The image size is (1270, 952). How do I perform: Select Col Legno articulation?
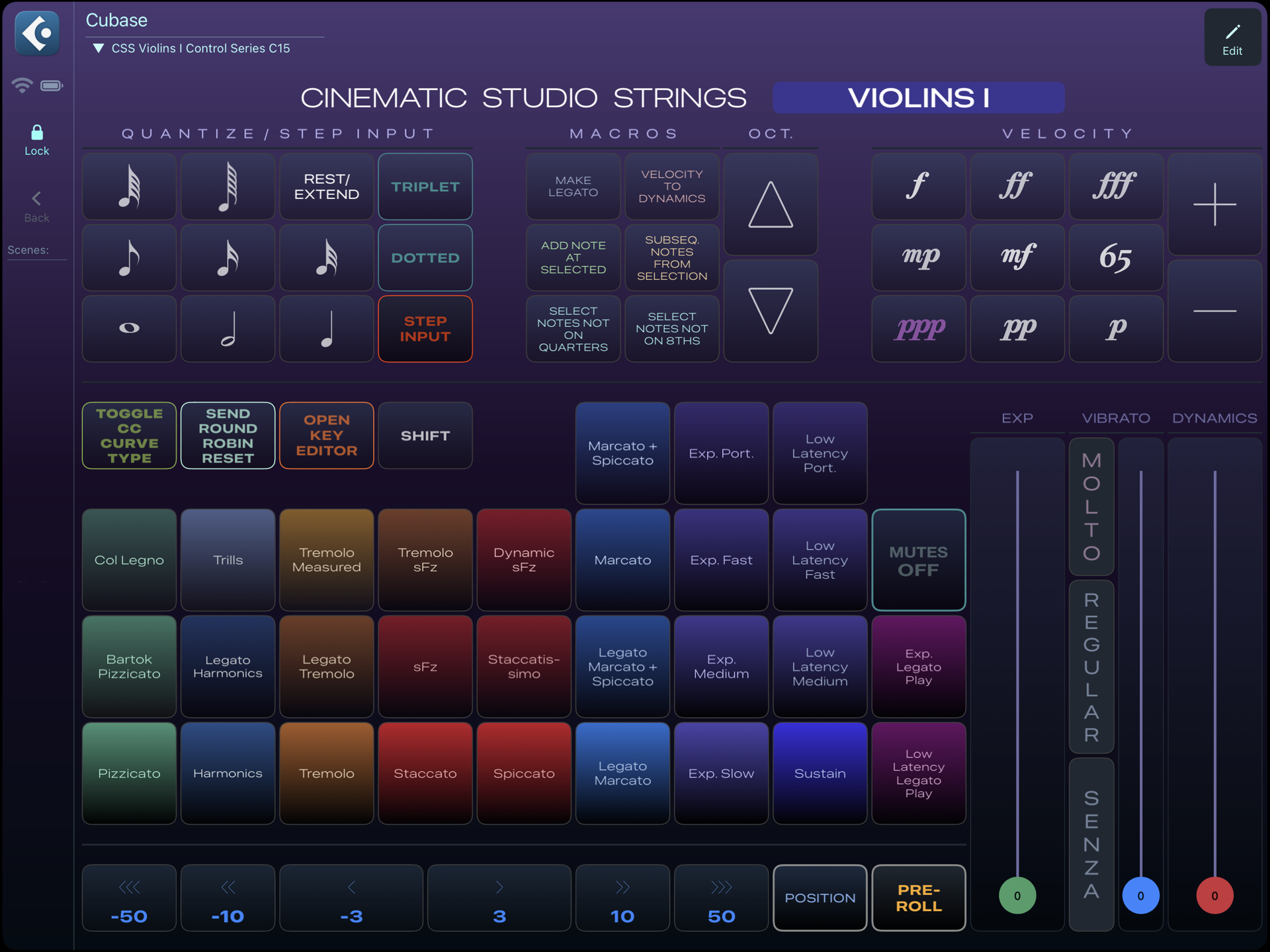click(129, 560)
